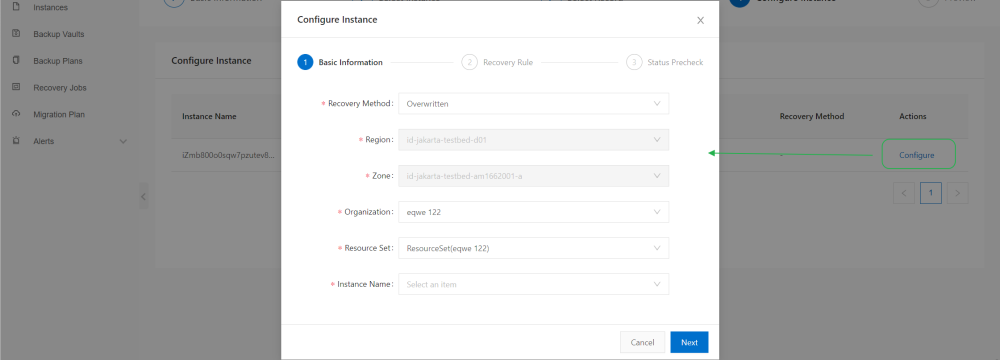Select page 1 in pagination
The image size is (1000, 360).
point(931,192)
